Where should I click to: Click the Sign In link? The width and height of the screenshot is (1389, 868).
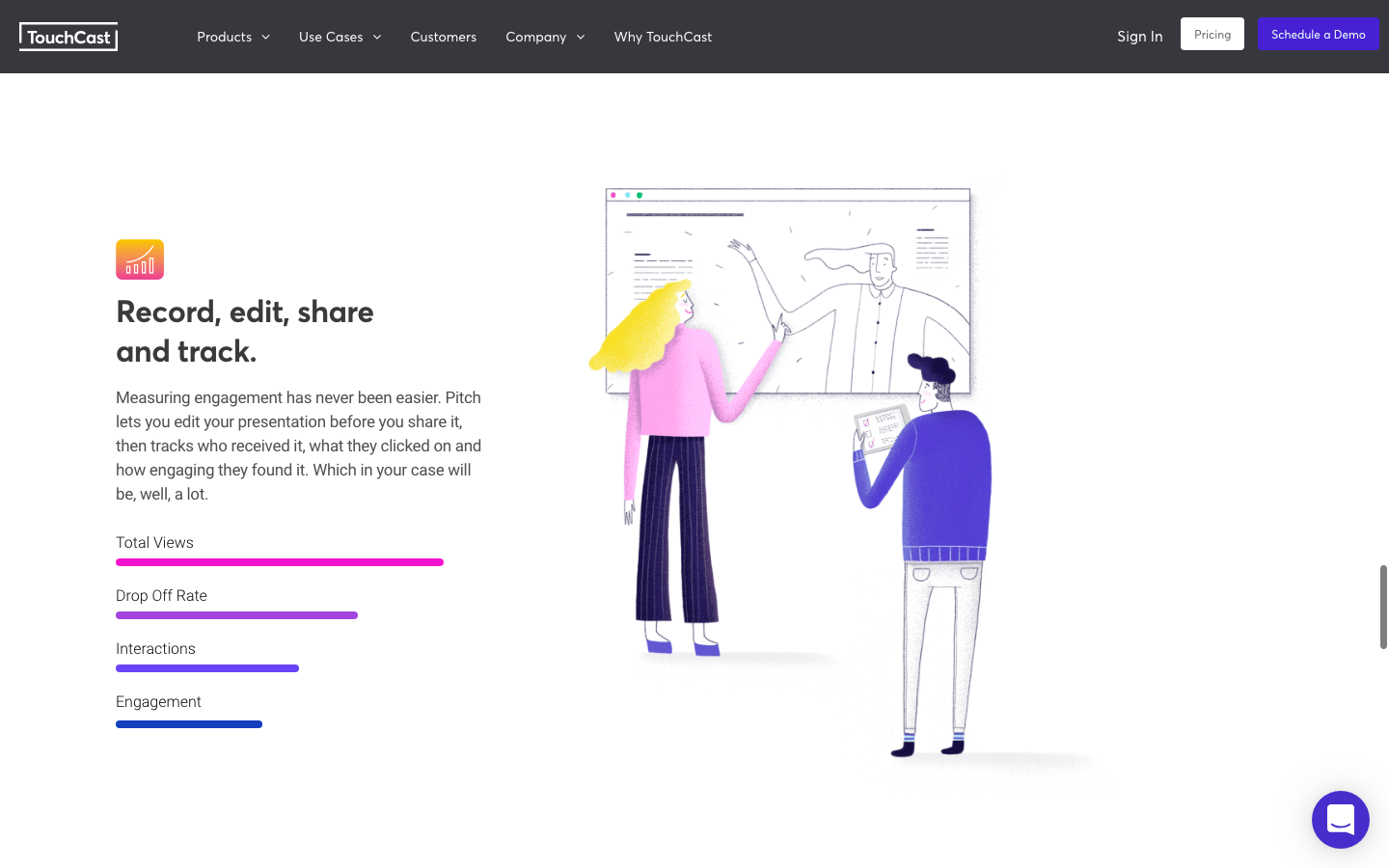pos(1140,36)
